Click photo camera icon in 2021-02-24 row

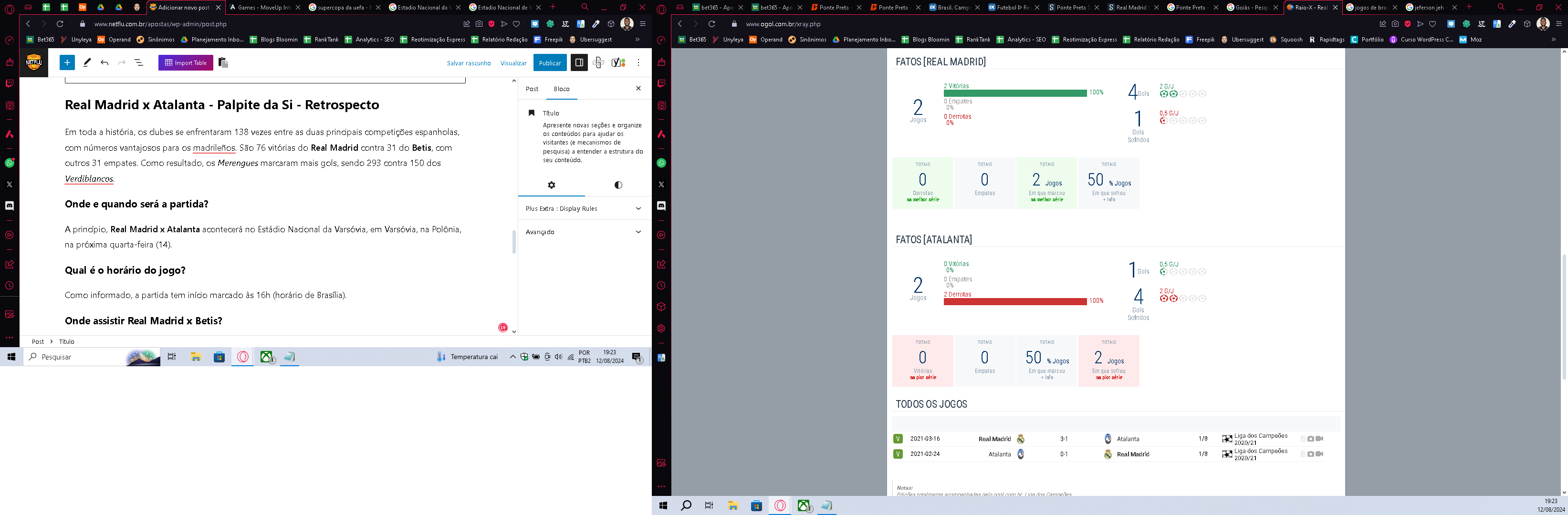click(x=1310, y=454)
